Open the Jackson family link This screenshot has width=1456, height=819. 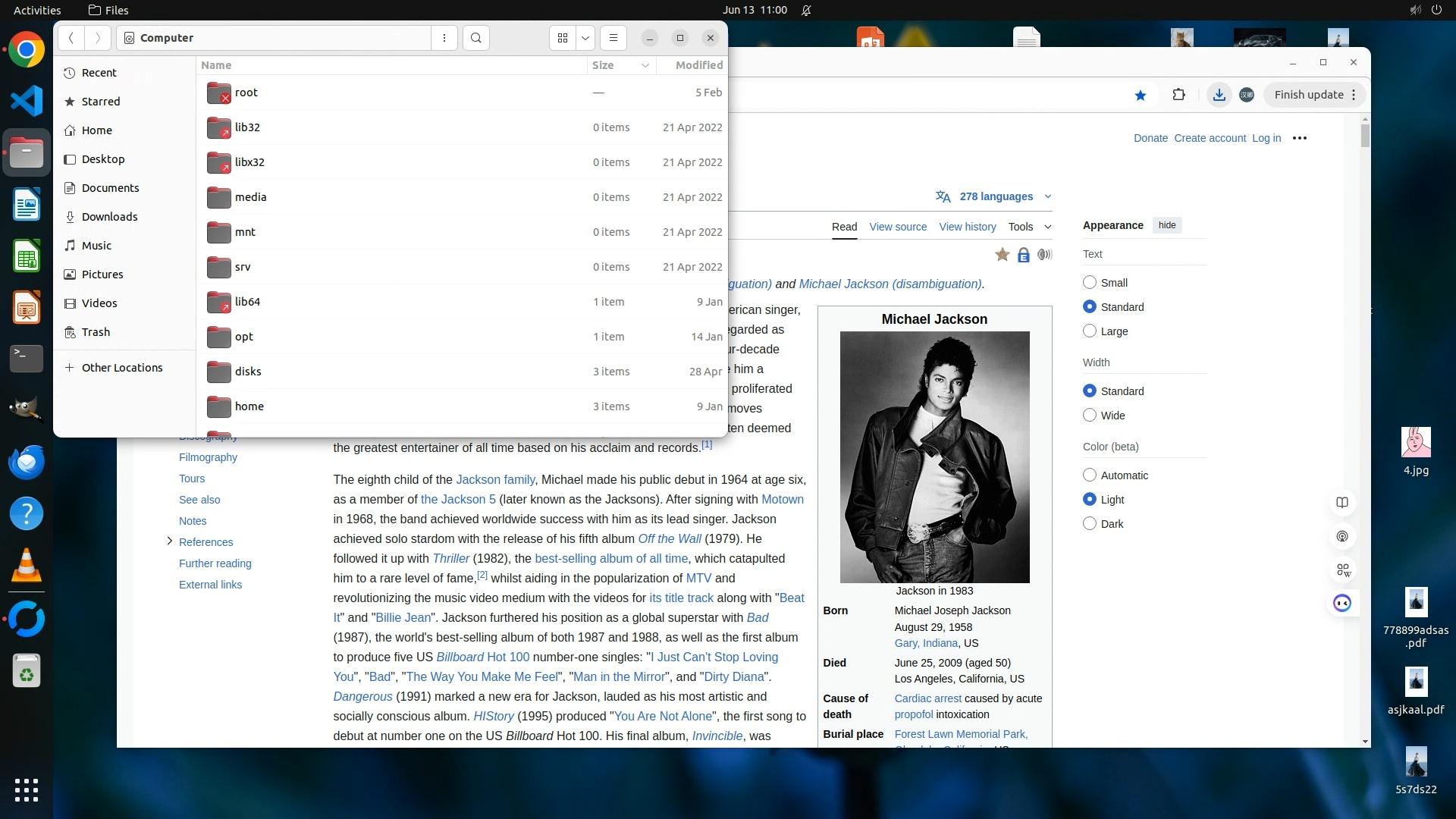click(495, 479)
